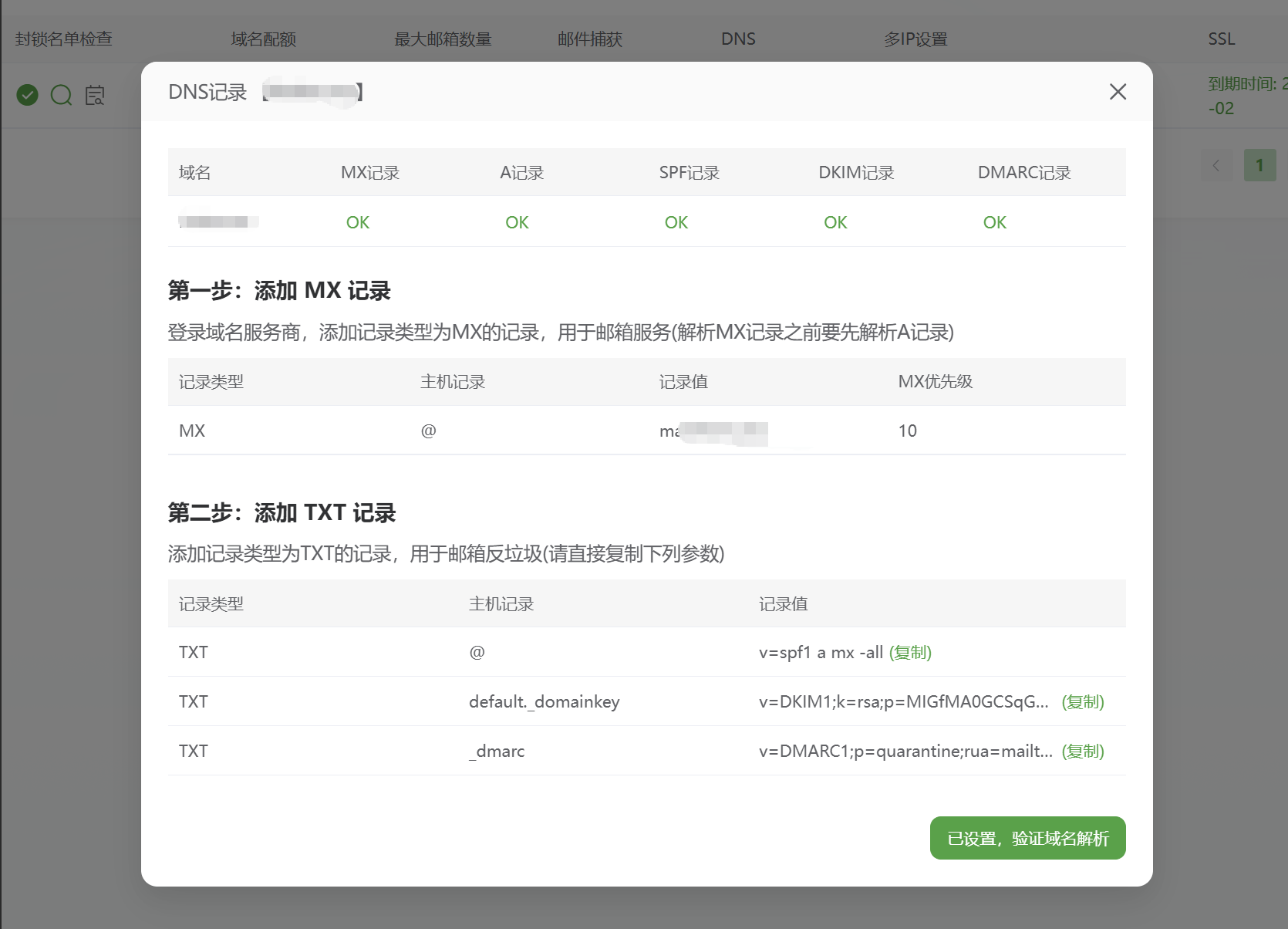Copy the SPF record value
This screenshot has height=929, width=1288.
click(910, 653)
